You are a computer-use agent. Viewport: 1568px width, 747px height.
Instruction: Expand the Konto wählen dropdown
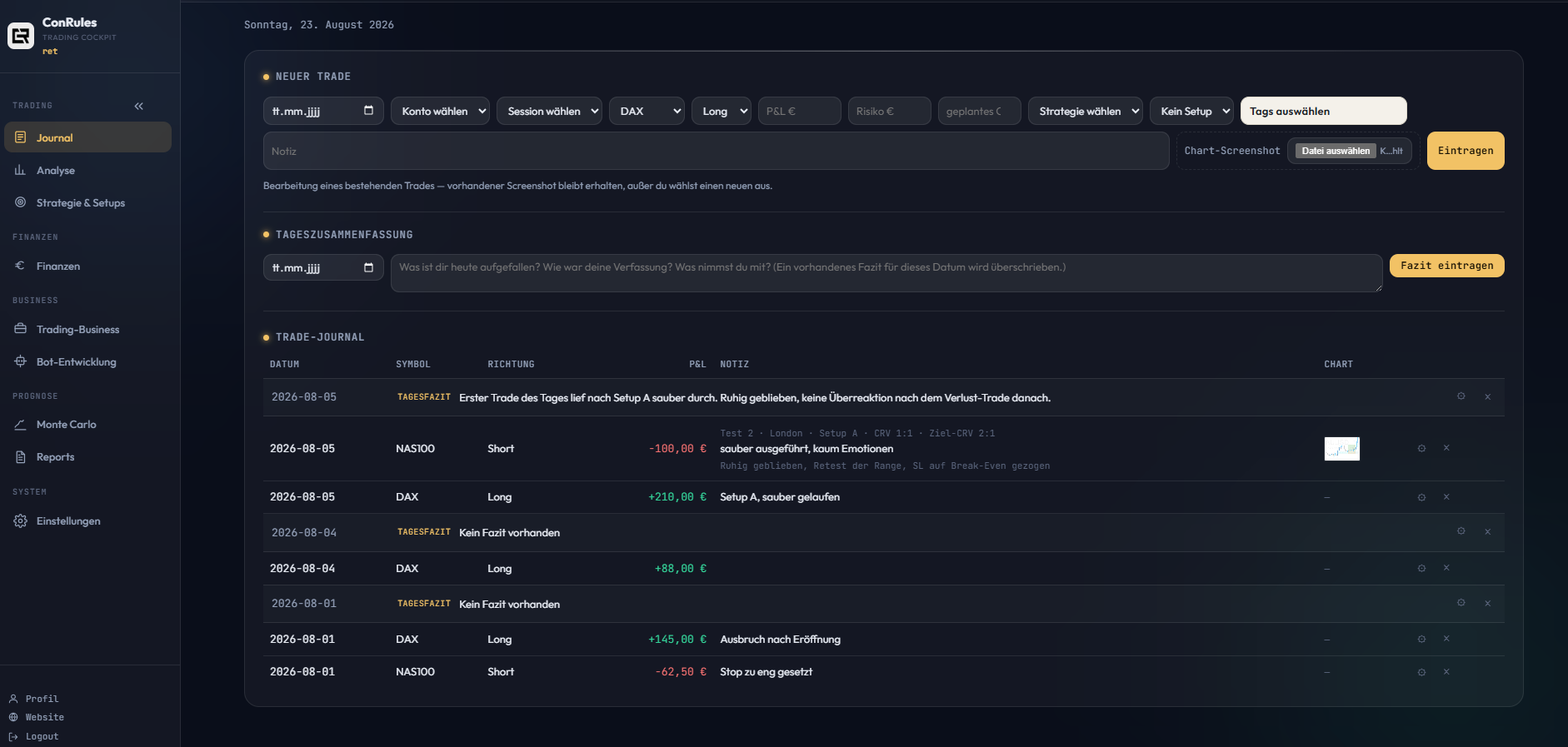click(x=440, y=111)
